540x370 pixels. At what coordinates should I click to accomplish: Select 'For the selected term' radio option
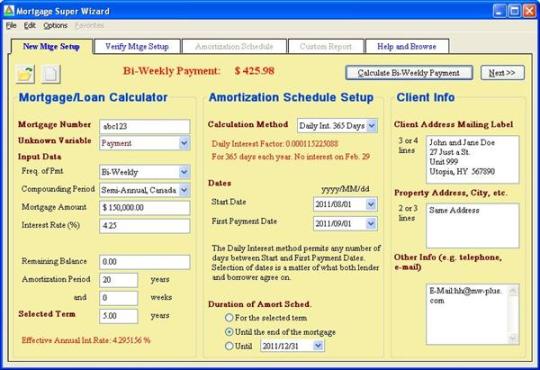pyautogui.click(x=229, y=318)
